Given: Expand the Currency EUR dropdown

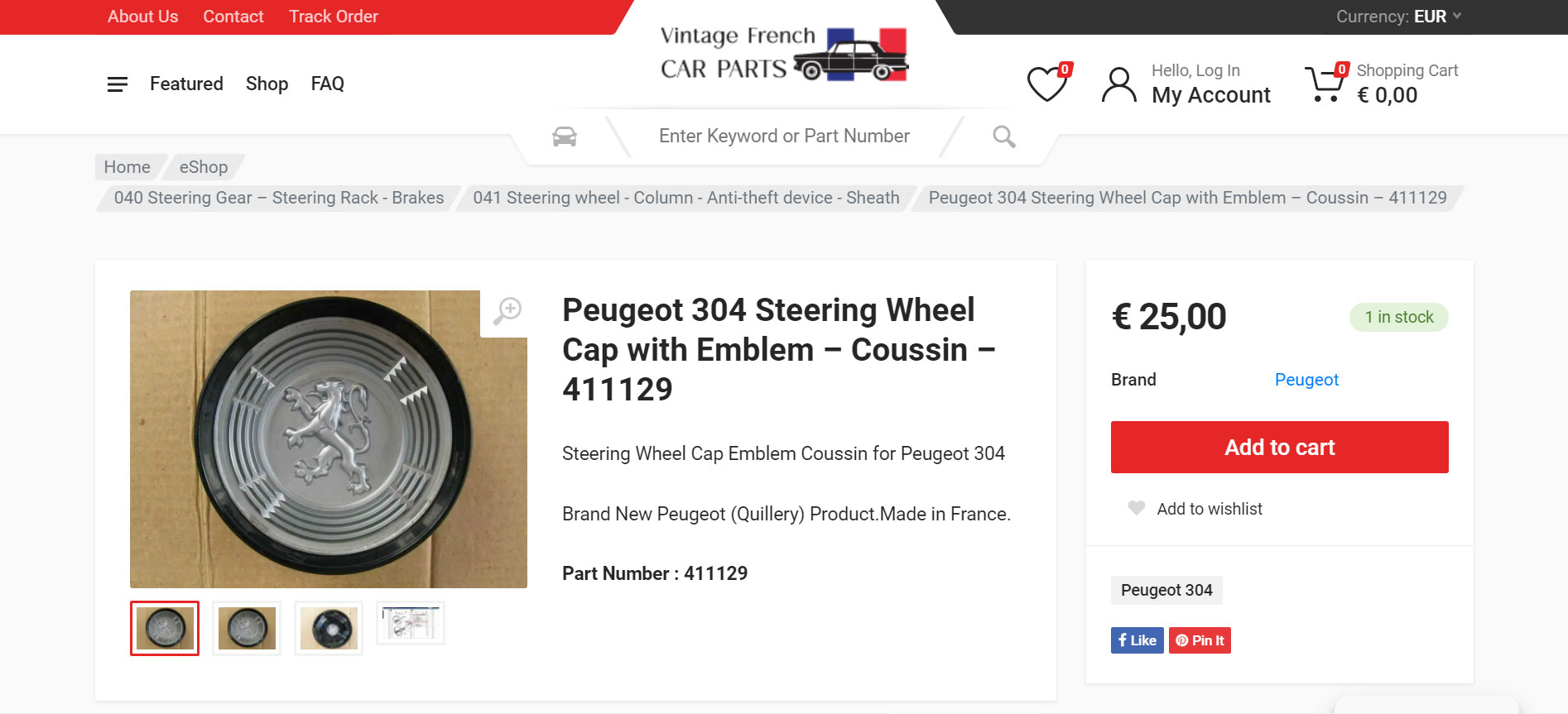Looking at the screenshot, I should (1398, 17).
